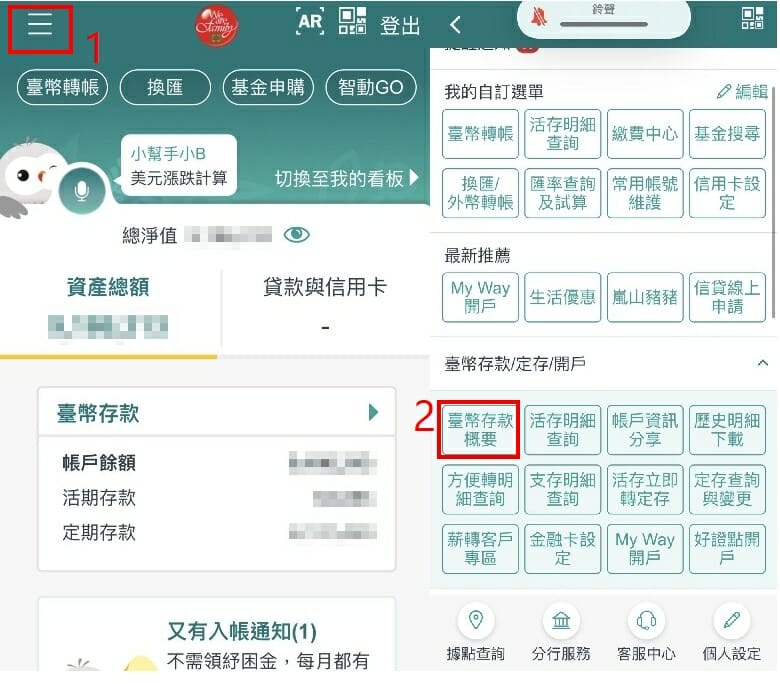Tap the microphone voice assistant icon
780x684 pixels.
(x=82, y=190)
